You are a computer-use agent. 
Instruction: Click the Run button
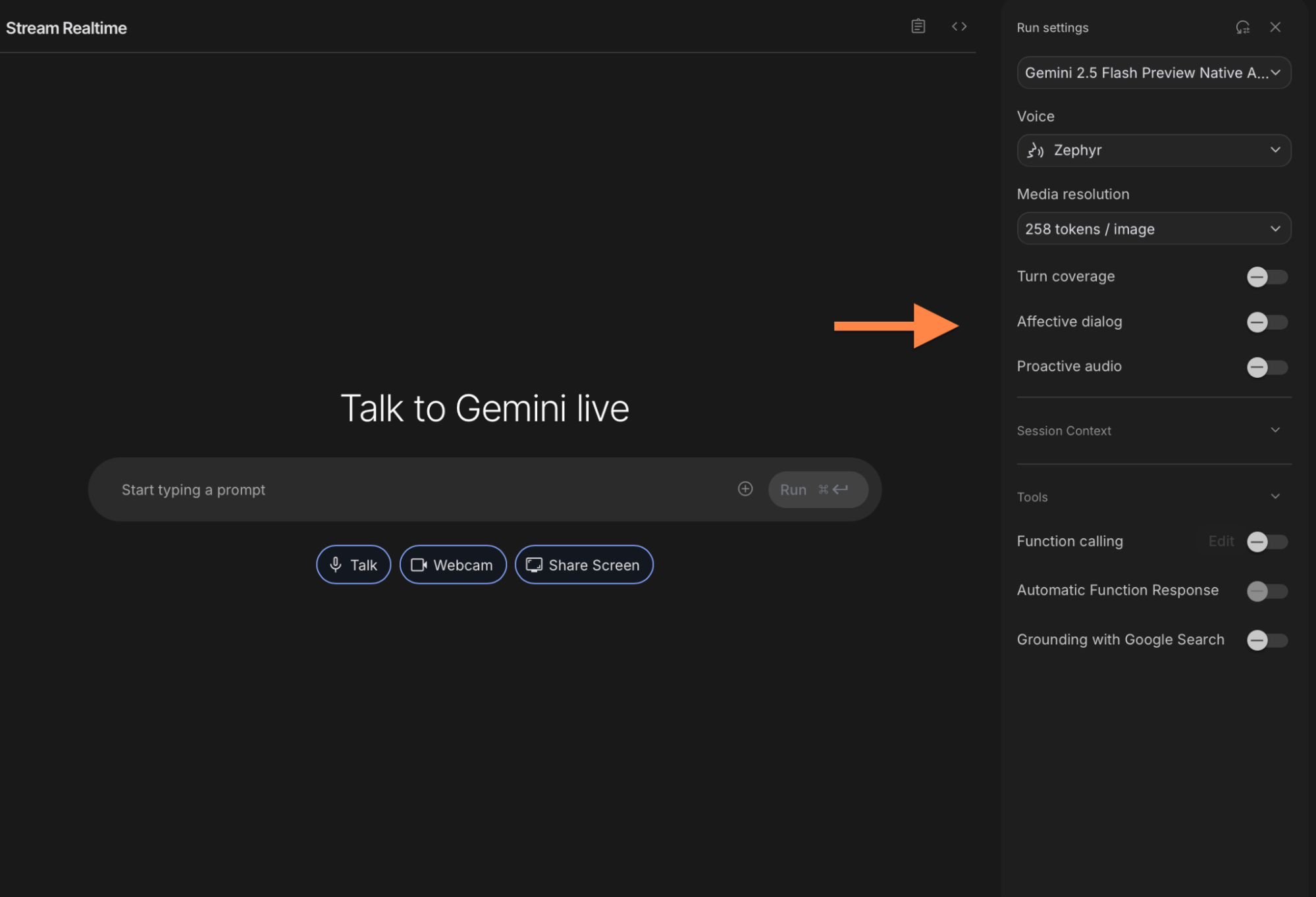tap(818, 490)
